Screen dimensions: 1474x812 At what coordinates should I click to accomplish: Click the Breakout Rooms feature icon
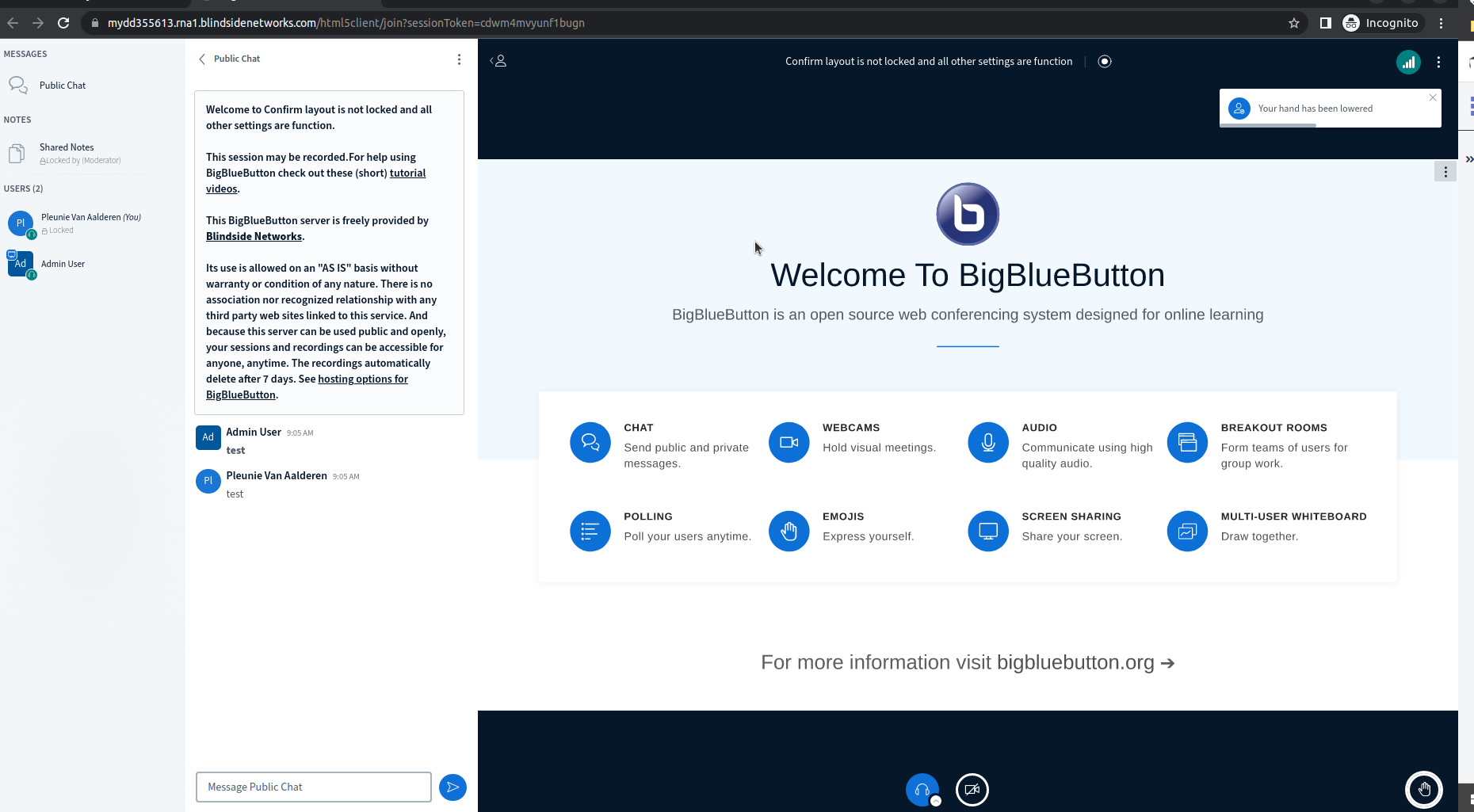[x=1187, y=442]
